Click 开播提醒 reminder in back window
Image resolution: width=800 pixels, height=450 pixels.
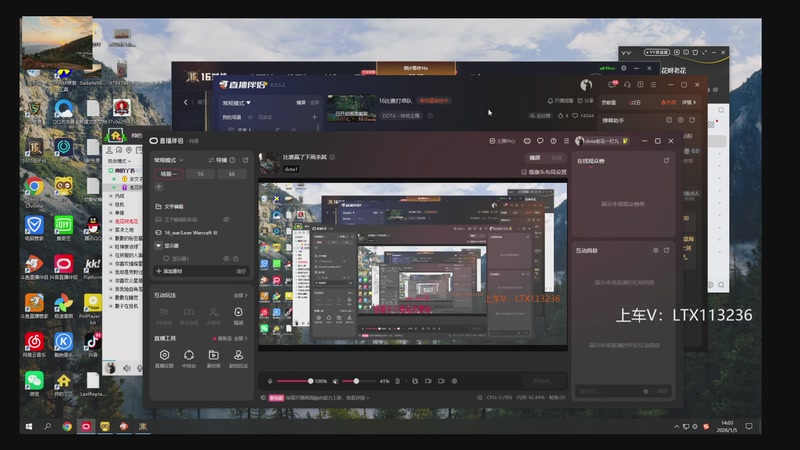(560, 101)
